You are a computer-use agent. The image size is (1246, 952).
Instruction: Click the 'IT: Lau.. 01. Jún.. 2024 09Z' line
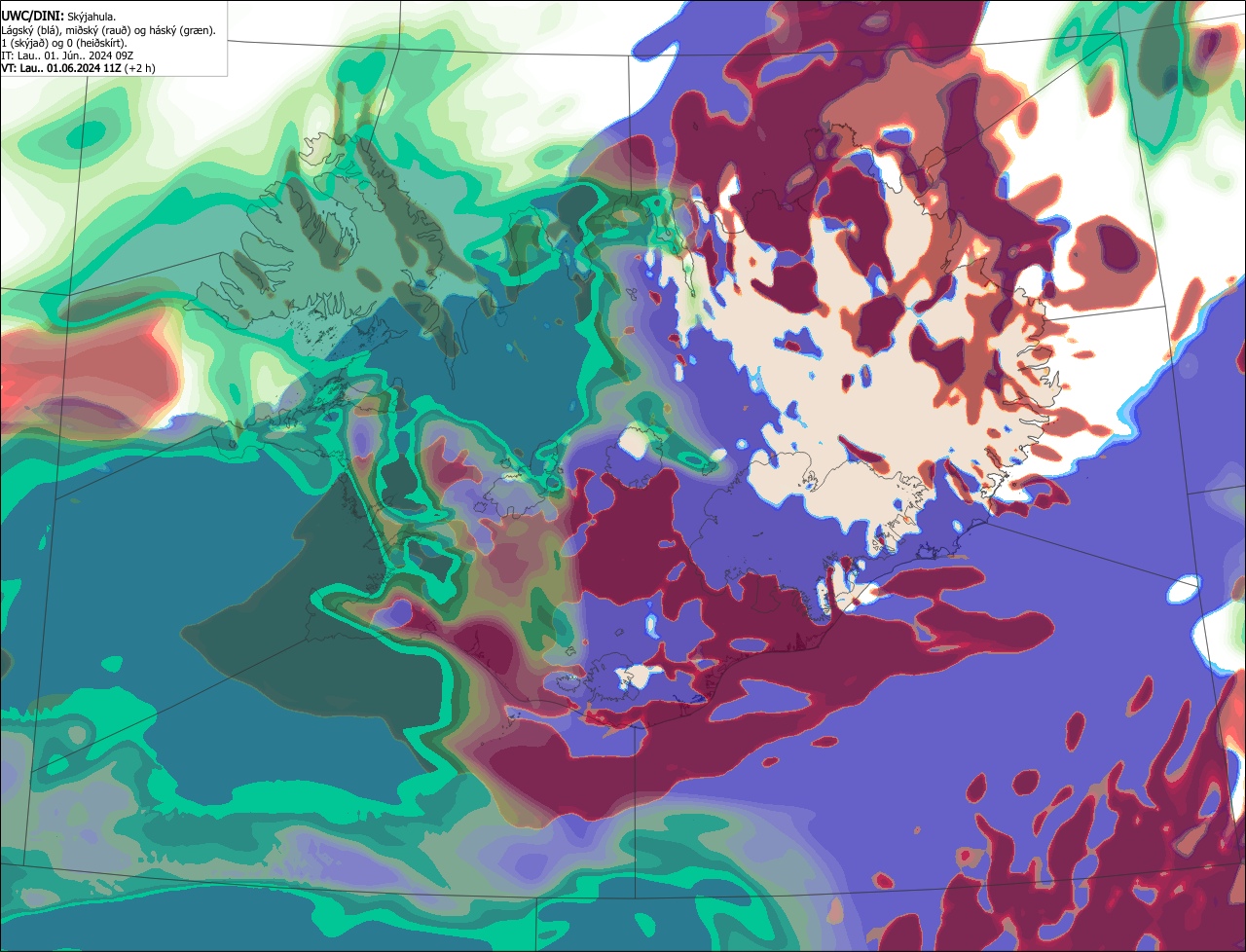point(67,55)
